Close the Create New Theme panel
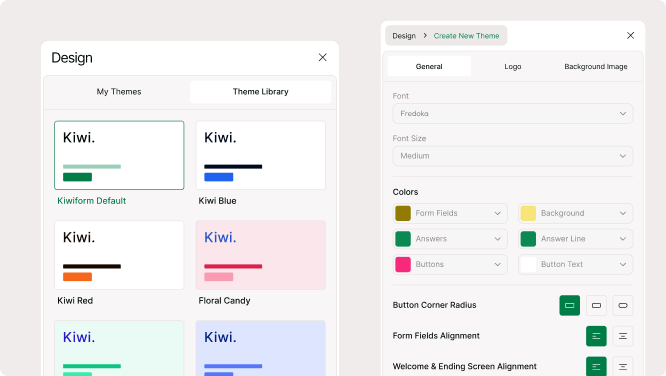Viewport: 666px width, 376px height. coord(630,36)
